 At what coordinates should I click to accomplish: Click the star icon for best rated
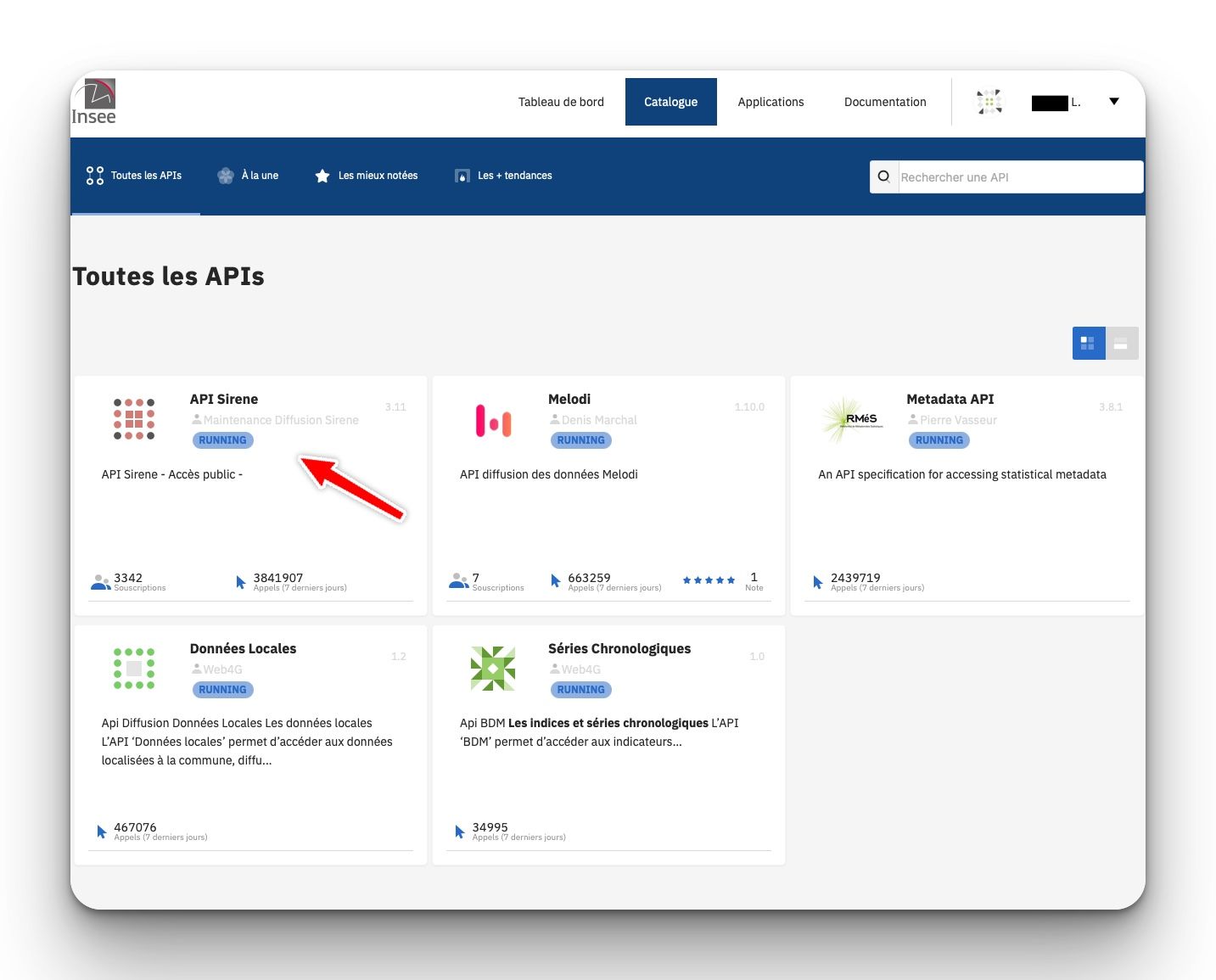point(322,176)
